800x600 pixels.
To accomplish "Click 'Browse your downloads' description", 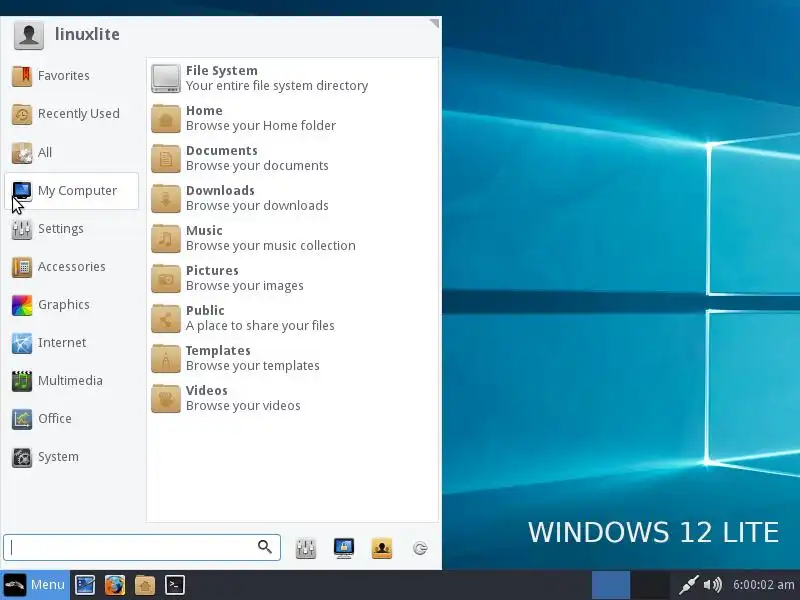I will point(257,206).
